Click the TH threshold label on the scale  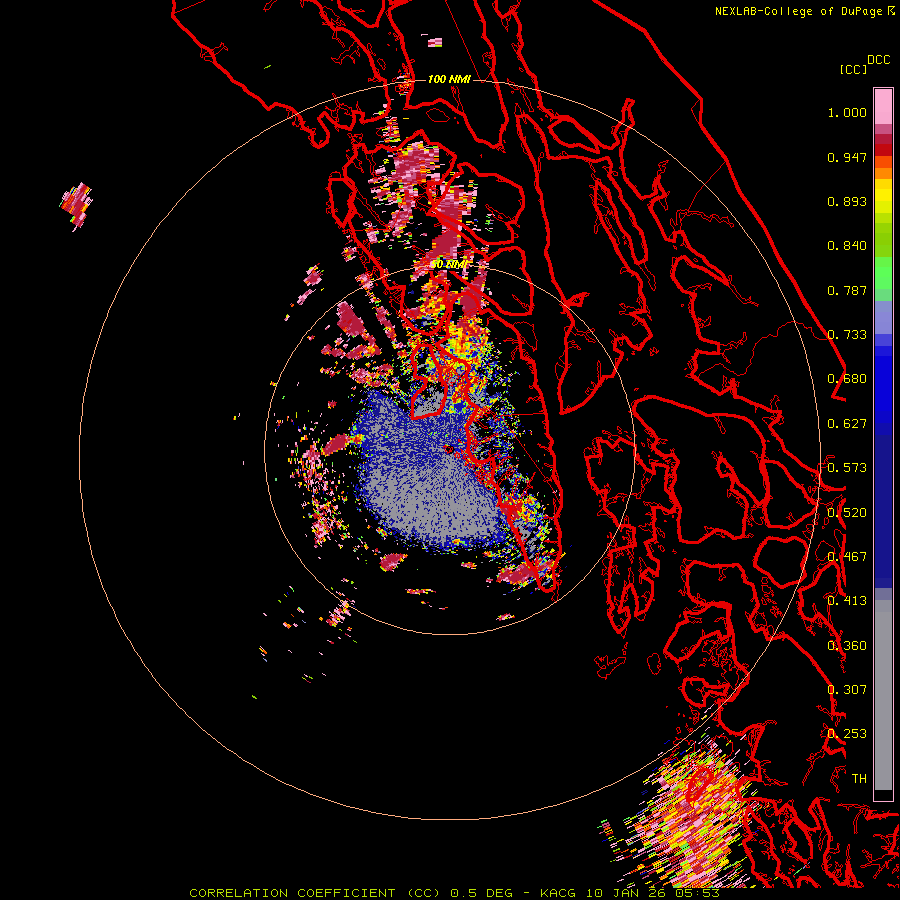coord(859,778)
